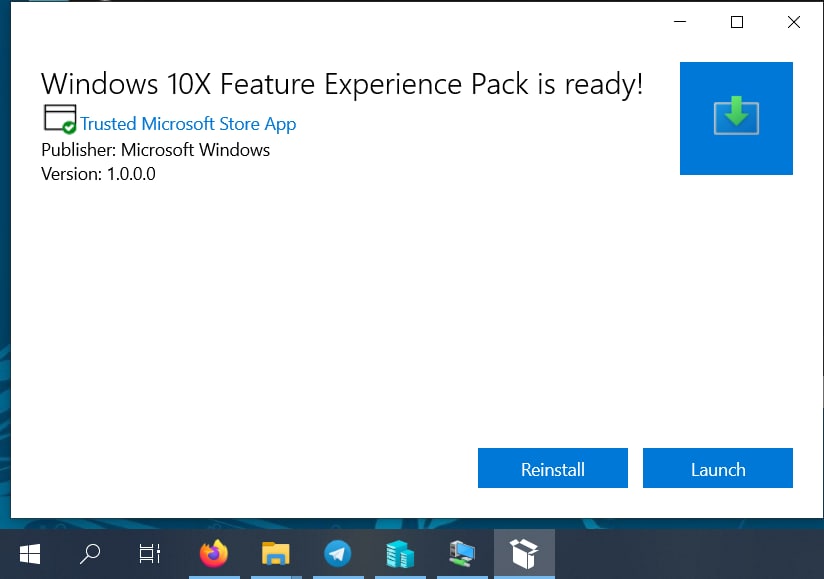Viewport: 824px width, 579px height.
Task: Click the blue download package tile
Action: [736, 118]
